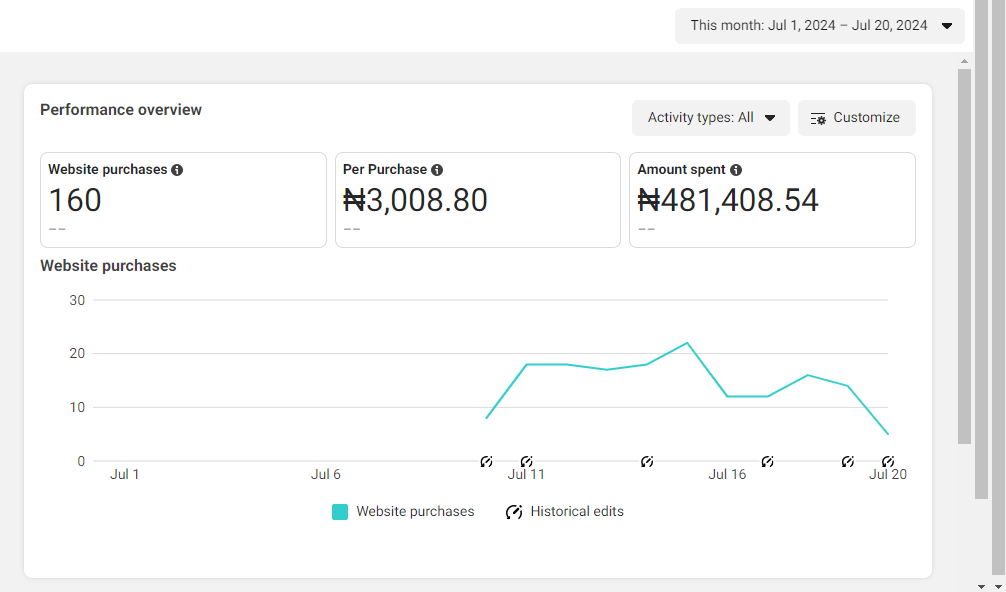Open the historical edit marker at Jul 19
This screenshot has width=1006, height=592.
848,461
